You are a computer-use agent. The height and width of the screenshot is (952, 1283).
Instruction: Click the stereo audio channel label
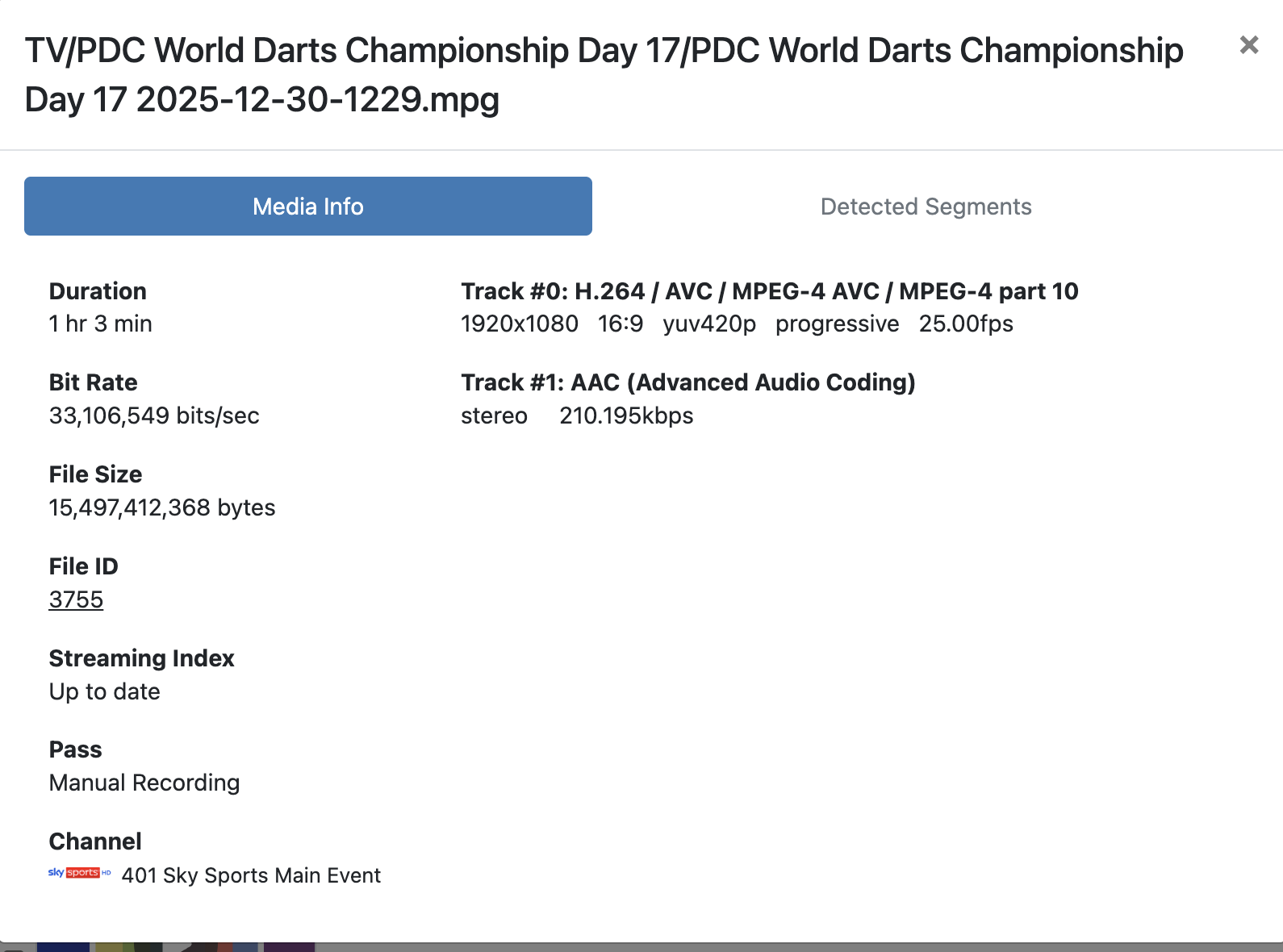pos(494,415)
